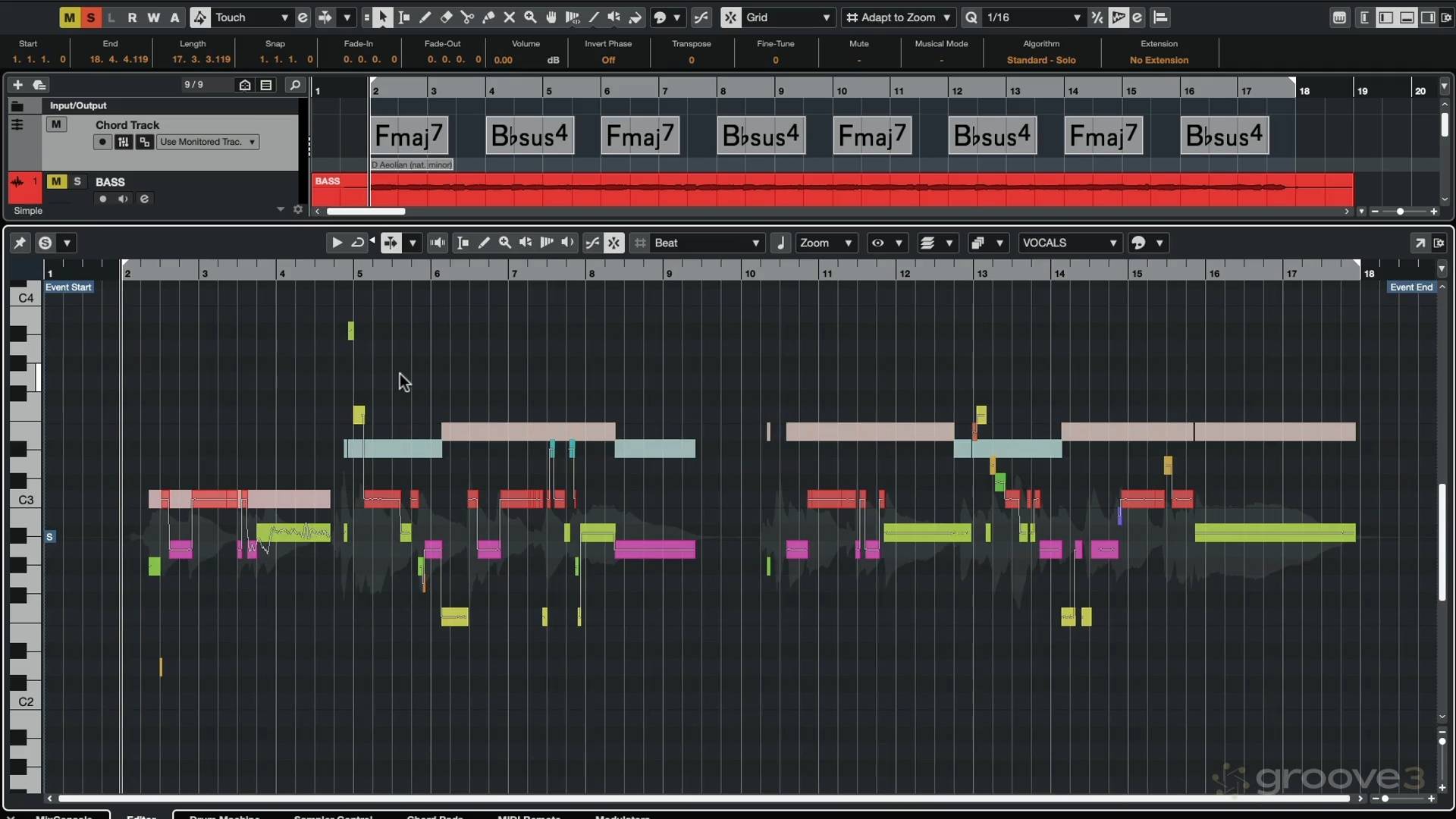Screen dimensions: 1456x819
Task: Select the Glue tool
Action: click(488, 17)
